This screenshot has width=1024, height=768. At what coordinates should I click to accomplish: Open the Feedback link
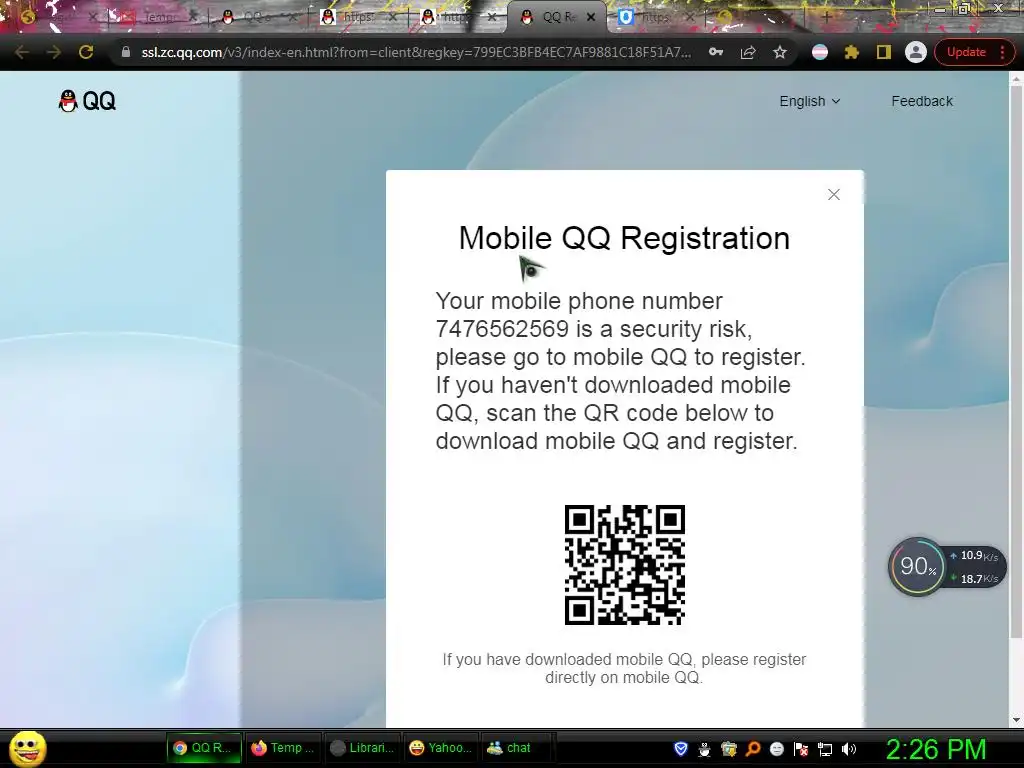(x=921, y=101)
